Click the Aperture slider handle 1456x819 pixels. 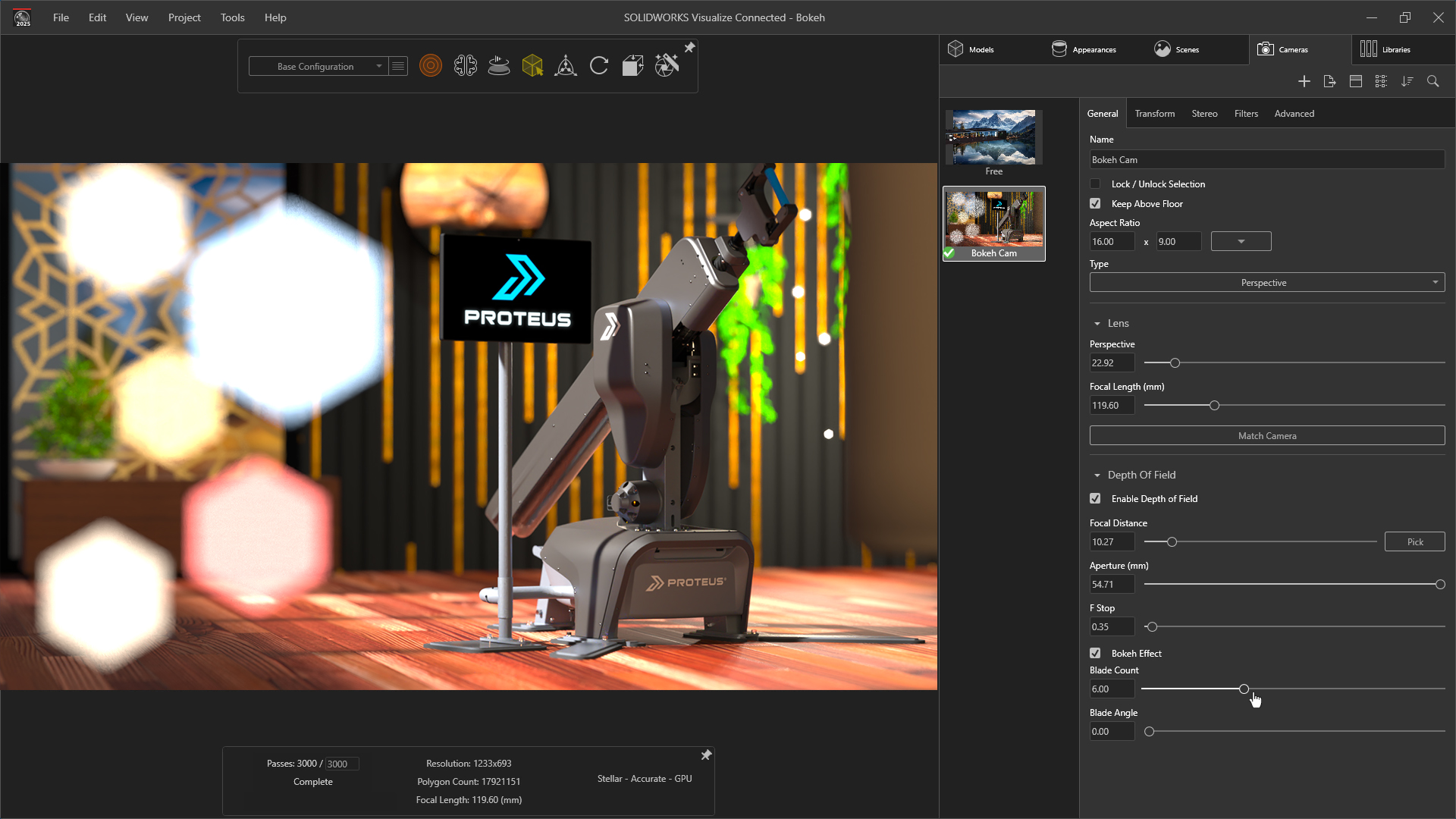(x=1440, y=585)
